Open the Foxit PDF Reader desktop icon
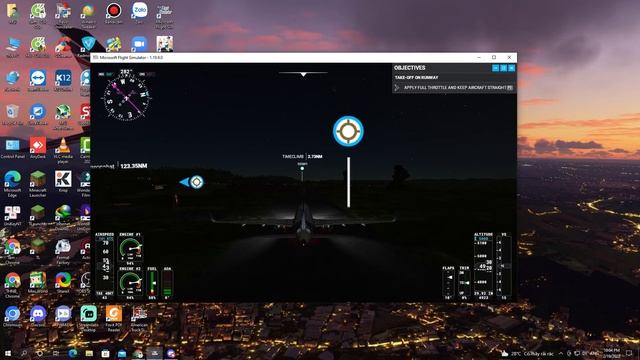This screenshot has height=360, width=640. [113, 319]
